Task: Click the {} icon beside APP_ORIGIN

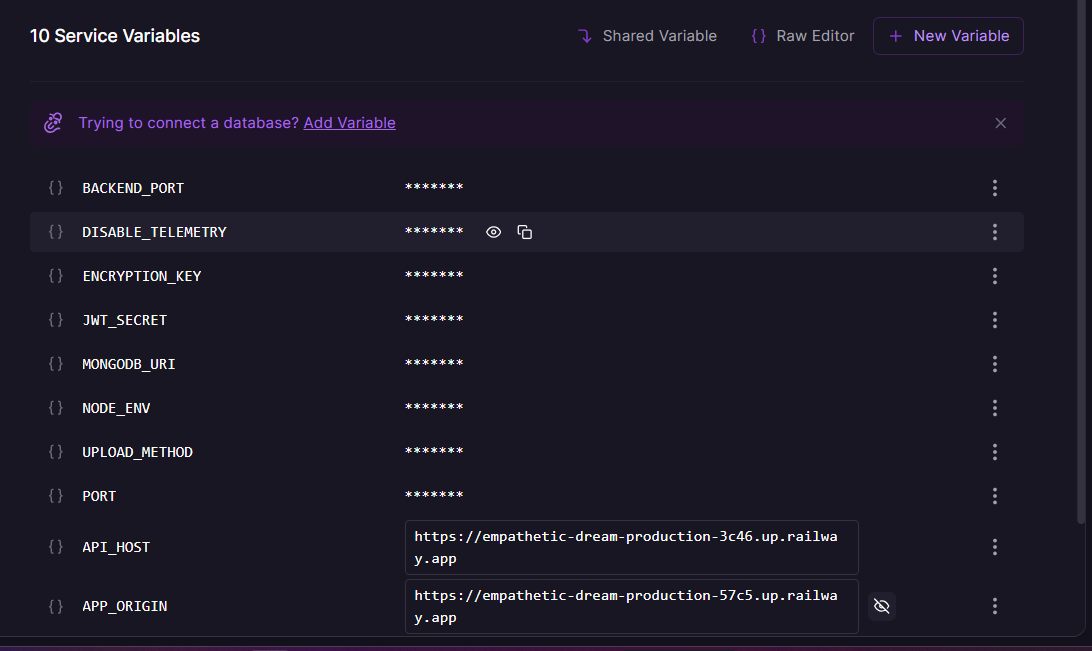Action: 56,606
